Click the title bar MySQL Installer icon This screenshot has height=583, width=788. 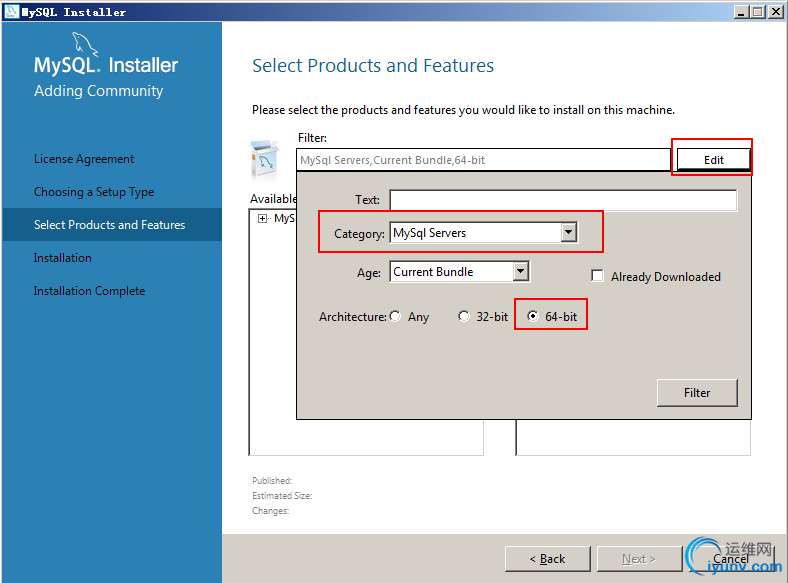[x=11, y=12]
